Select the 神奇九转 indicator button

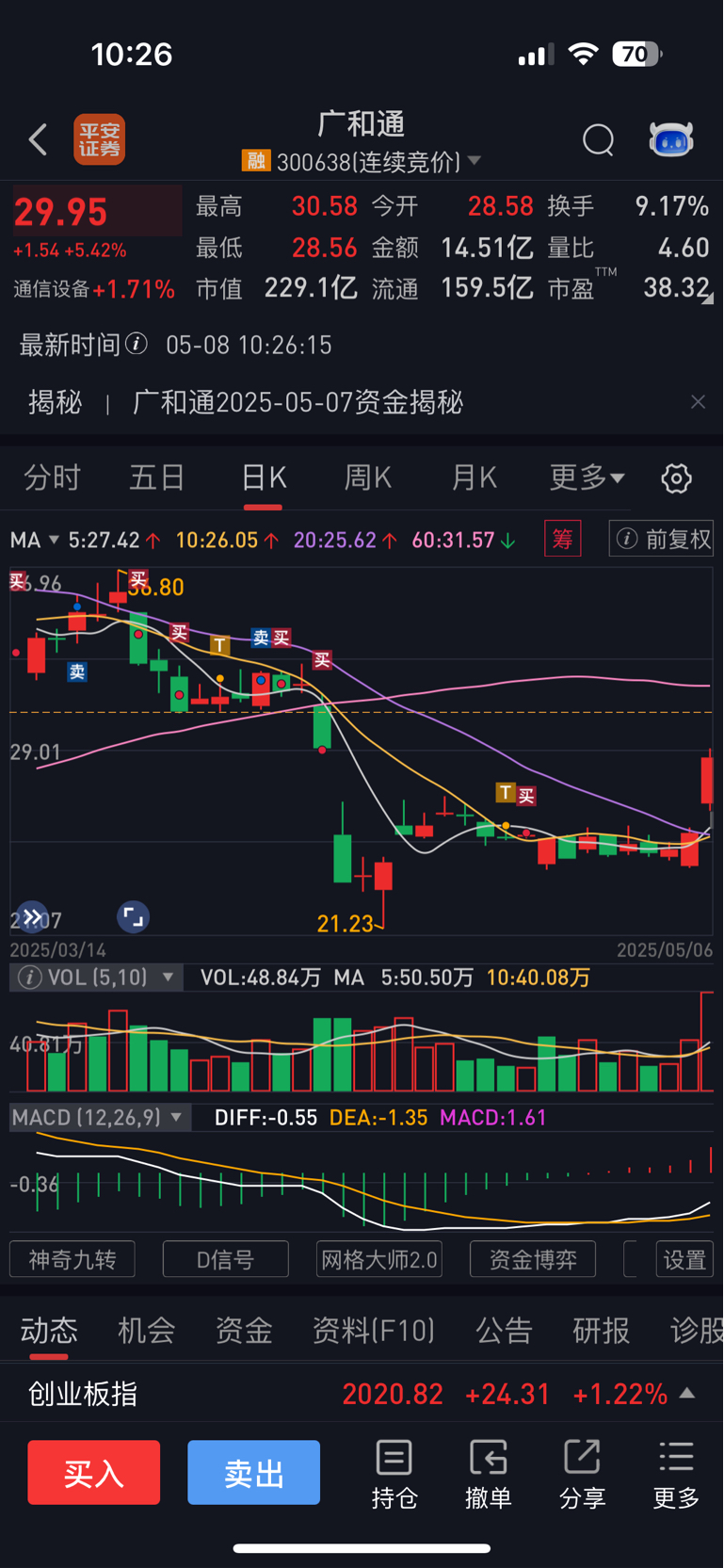tap(72, 1259)
